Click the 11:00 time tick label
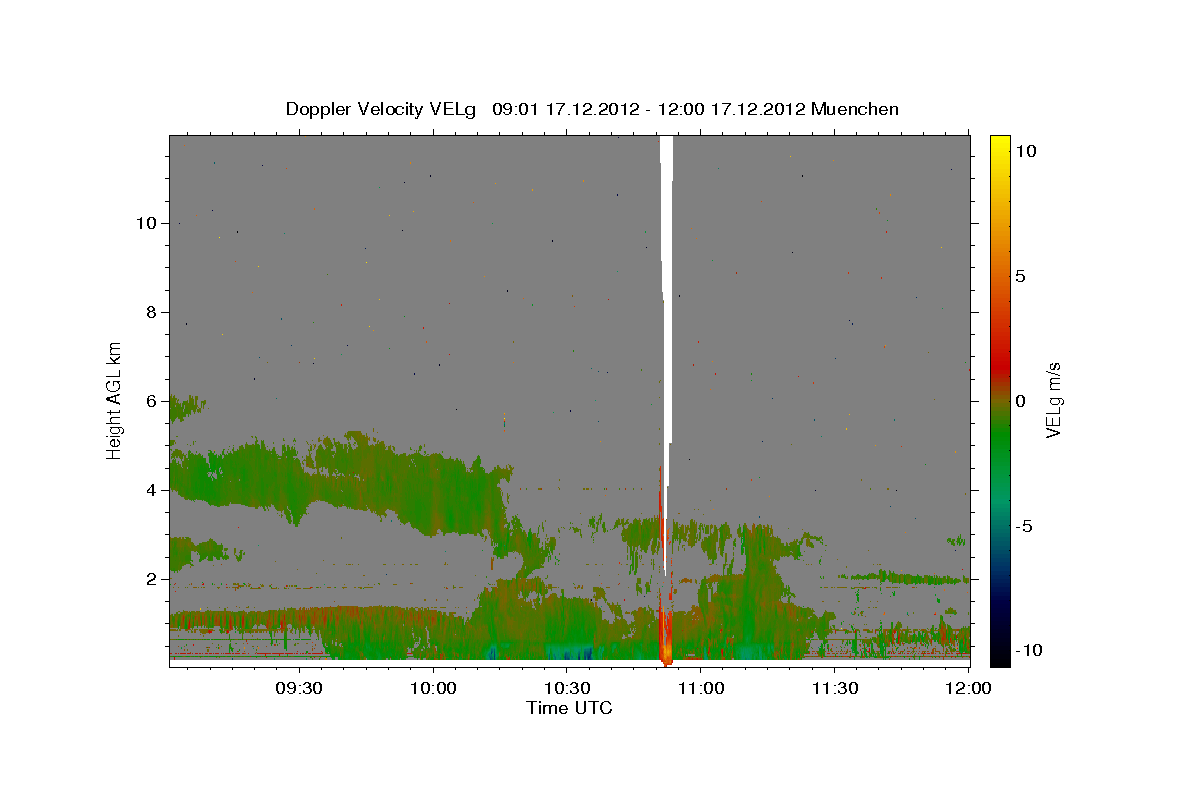 700,688
